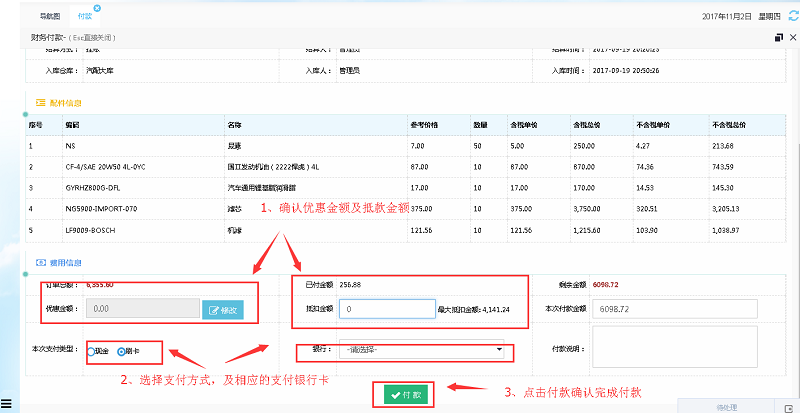Click the cell LF9009-BOSCH
This screenshot has width=800, height=413.
90,230
